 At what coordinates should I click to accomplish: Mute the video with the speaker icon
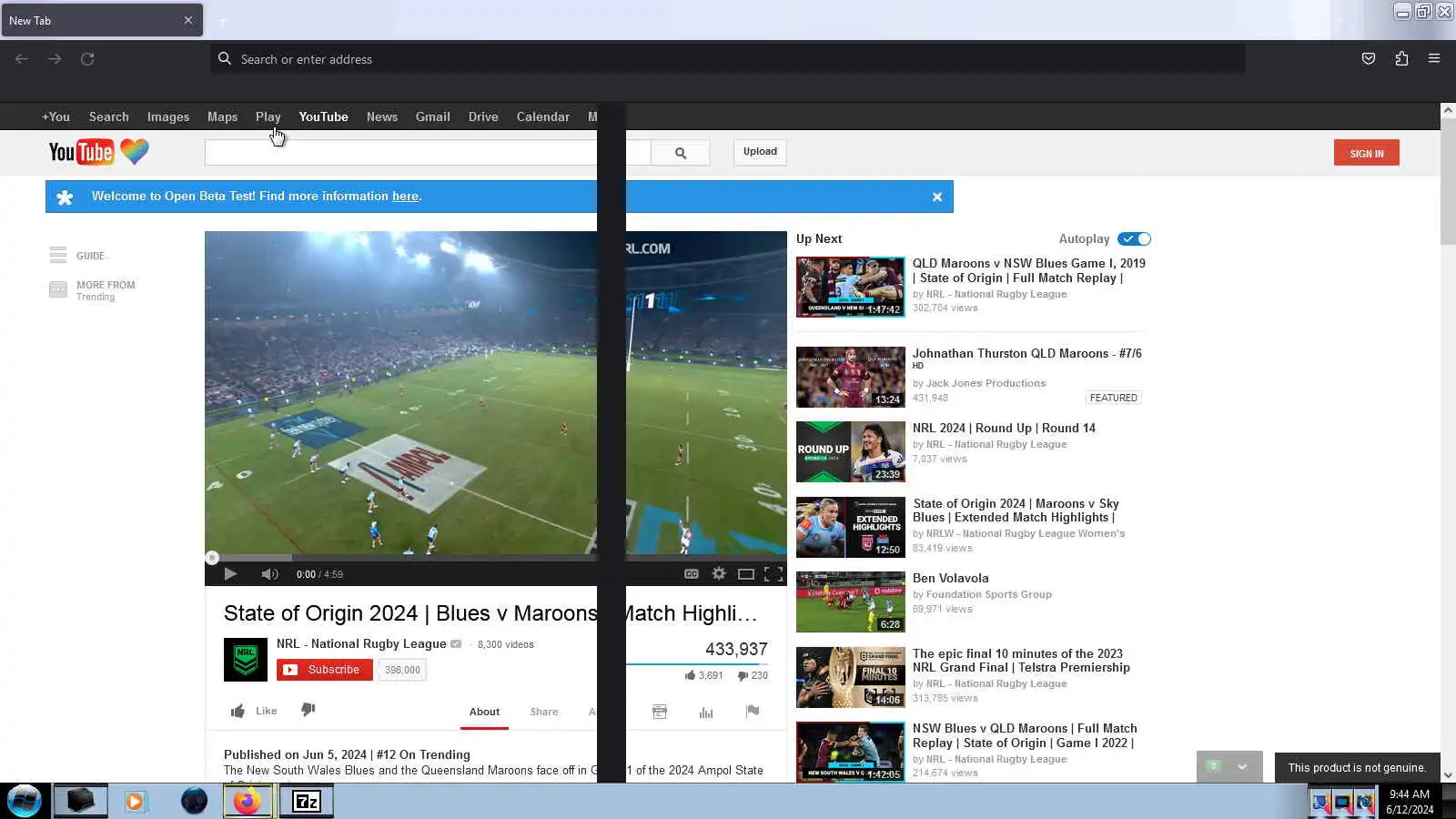(269, 574)
